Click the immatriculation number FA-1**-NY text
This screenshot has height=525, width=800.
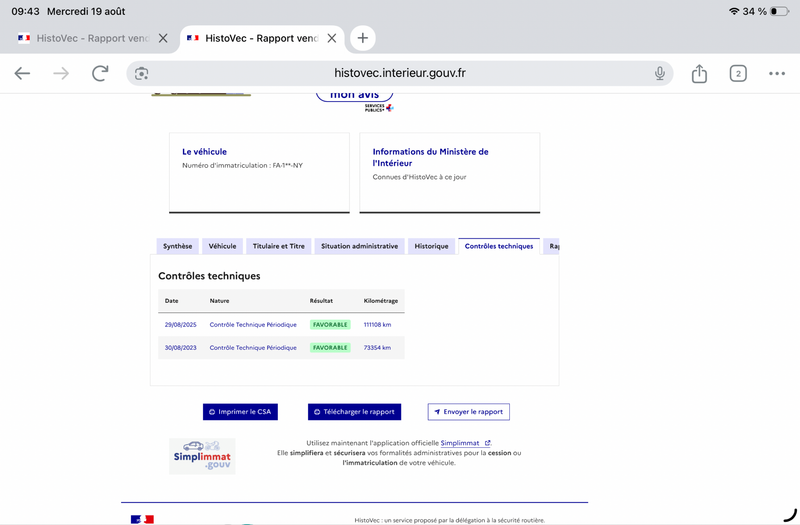pyautogui.click(x=287, y=165)
